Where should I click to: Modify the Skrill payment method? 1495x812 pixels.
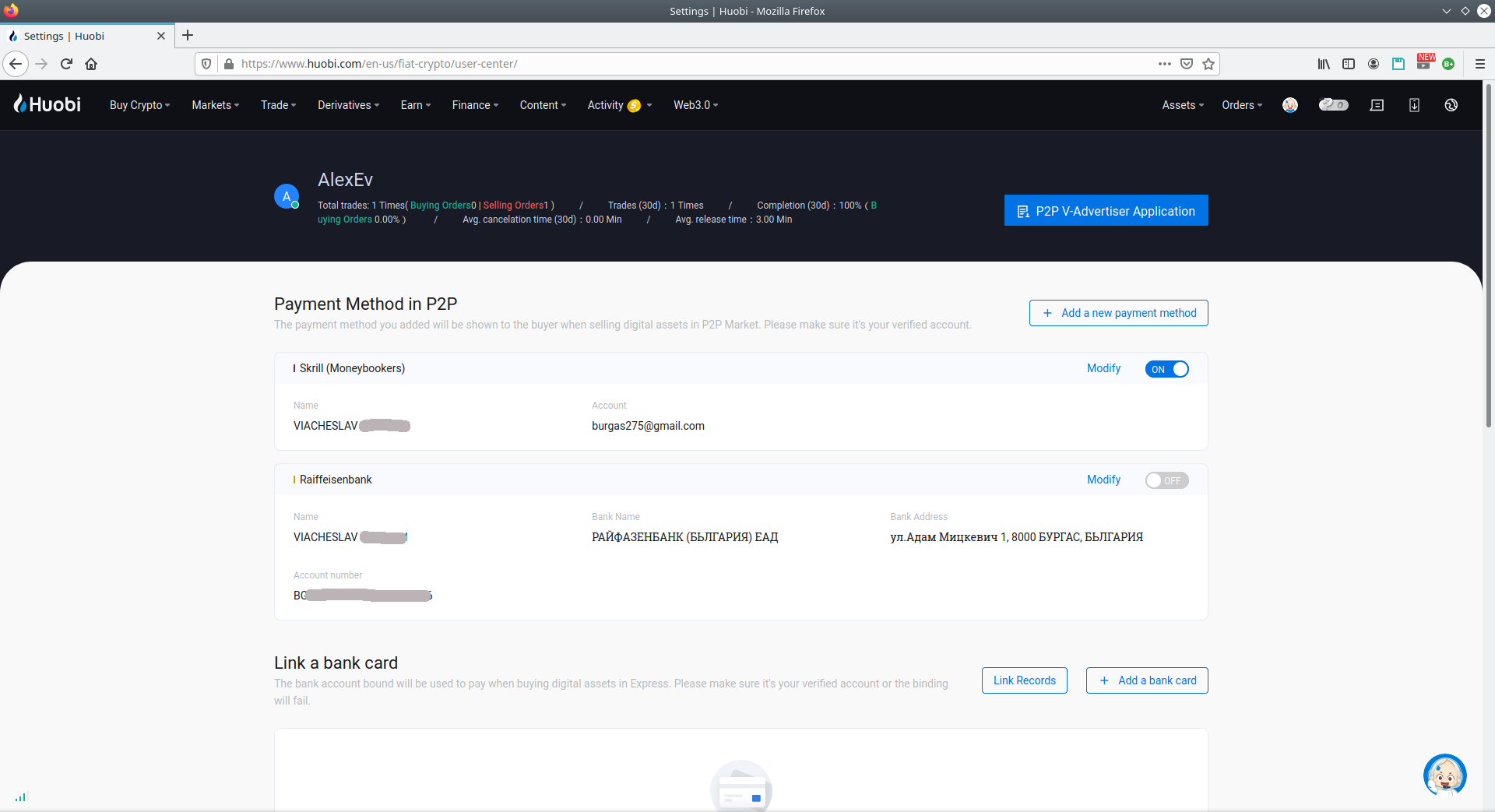point(1103,368)
